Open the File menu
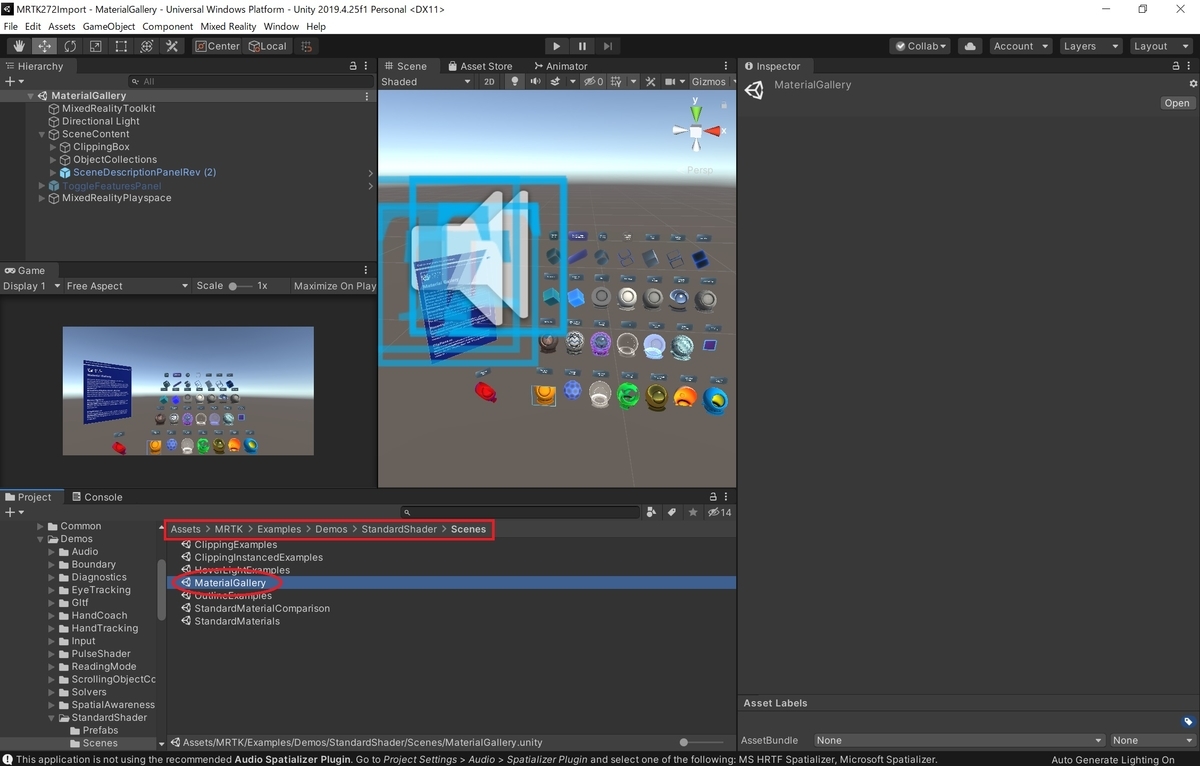 pyautogui.click(x=10, y=26)
